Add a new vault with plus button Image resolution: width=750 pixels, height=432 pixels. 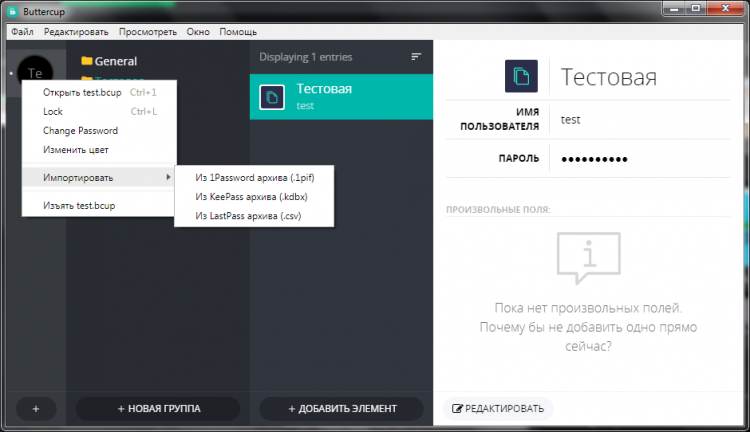[36, 409]
